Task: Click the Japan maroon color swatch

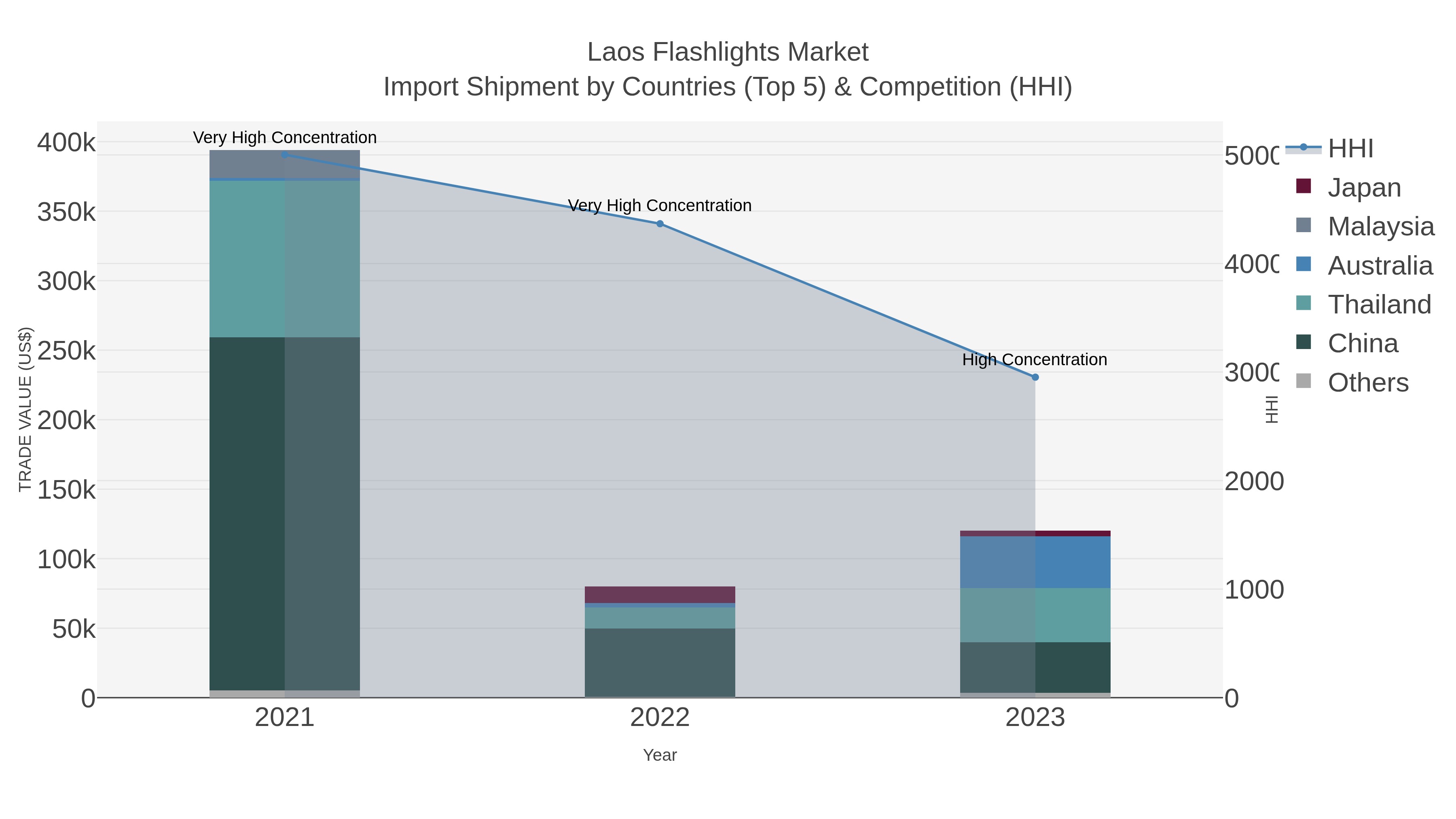Action: pyautogui.click(x=1304, y=186)
